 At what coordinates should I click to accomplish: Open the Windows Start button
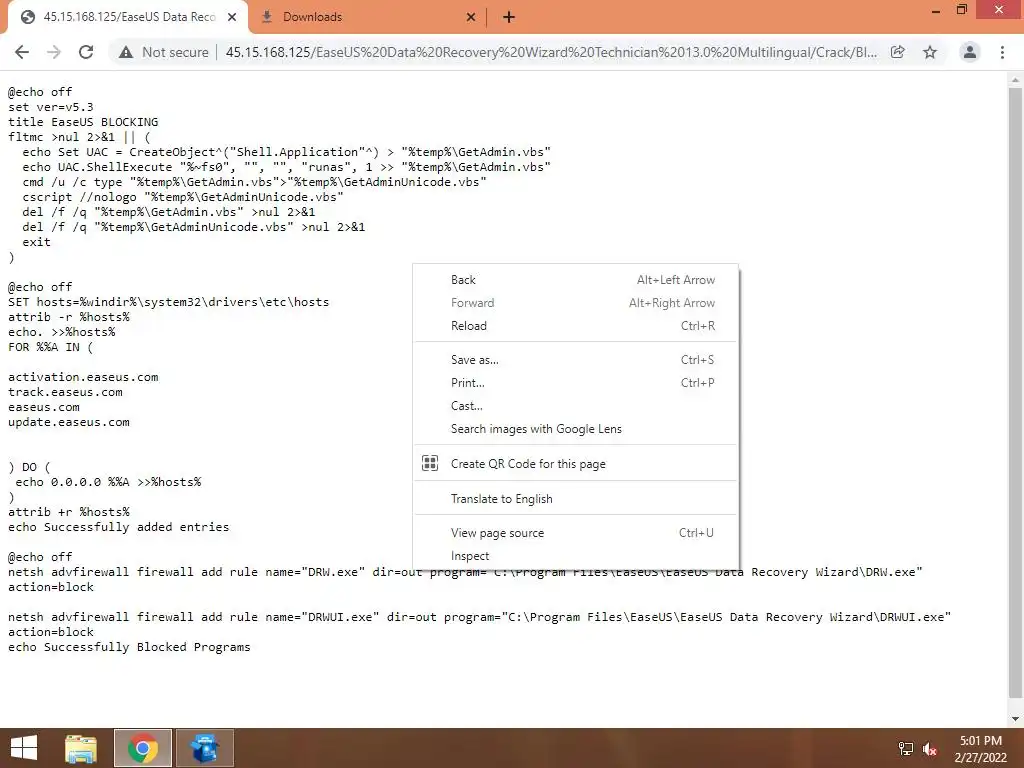click(x=24, y=748)
